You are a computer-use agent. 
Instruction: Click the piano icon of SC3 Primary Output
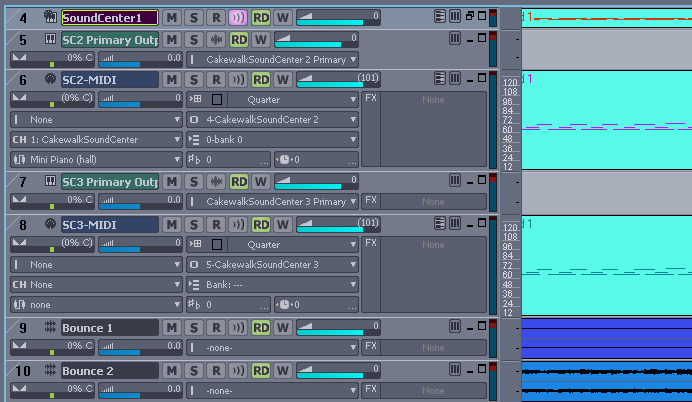tap(49, 182)
